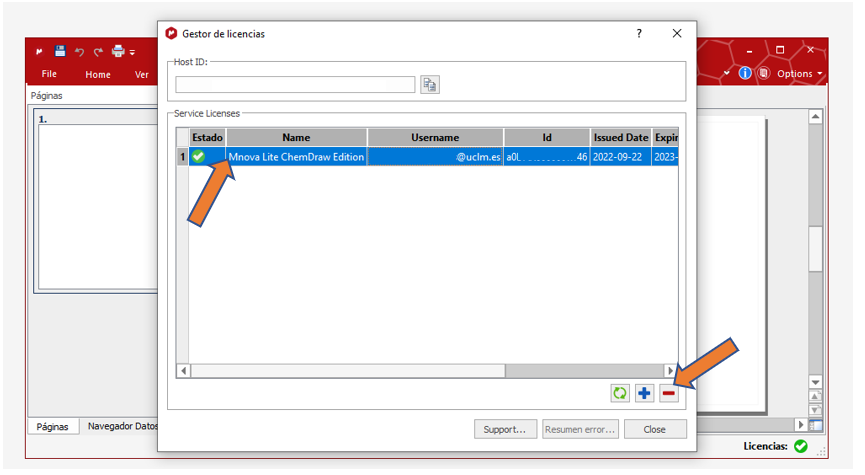Click the blue plus add license icon
The width and height of the screenshot is (865, 475).
(644, 393)
